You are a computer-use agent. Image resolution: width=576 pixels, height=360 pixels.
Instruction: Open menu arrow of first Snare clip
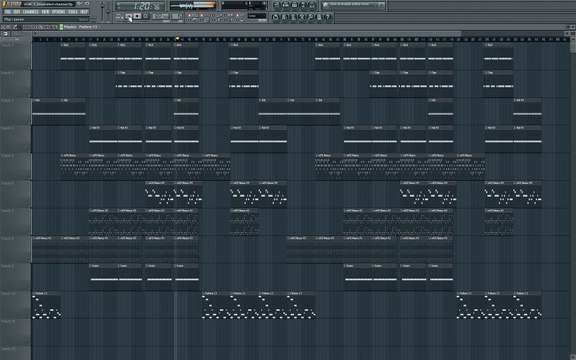coord(90,266)
